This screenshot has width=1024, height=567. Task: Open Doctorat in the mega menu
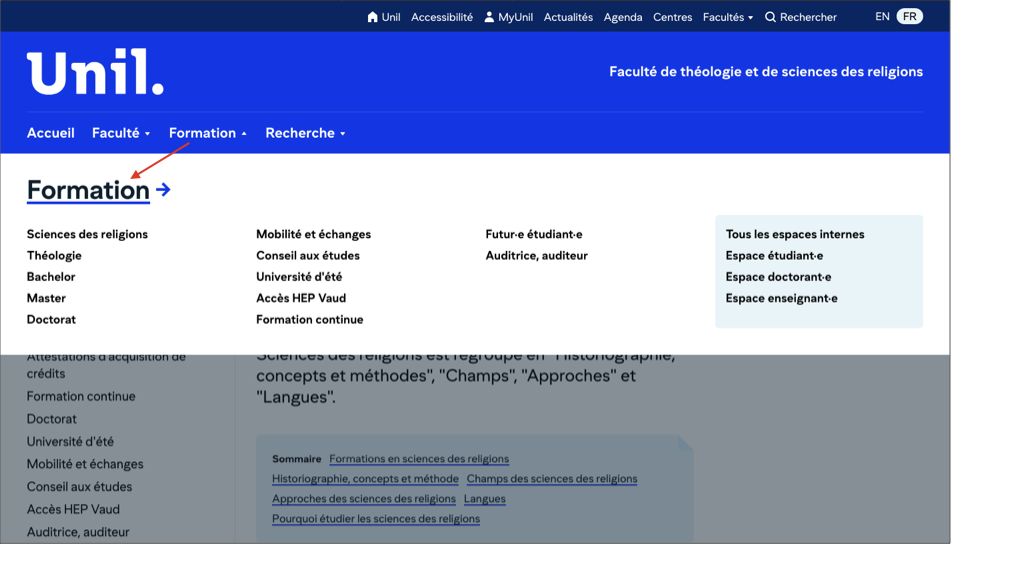coord(51,319)
